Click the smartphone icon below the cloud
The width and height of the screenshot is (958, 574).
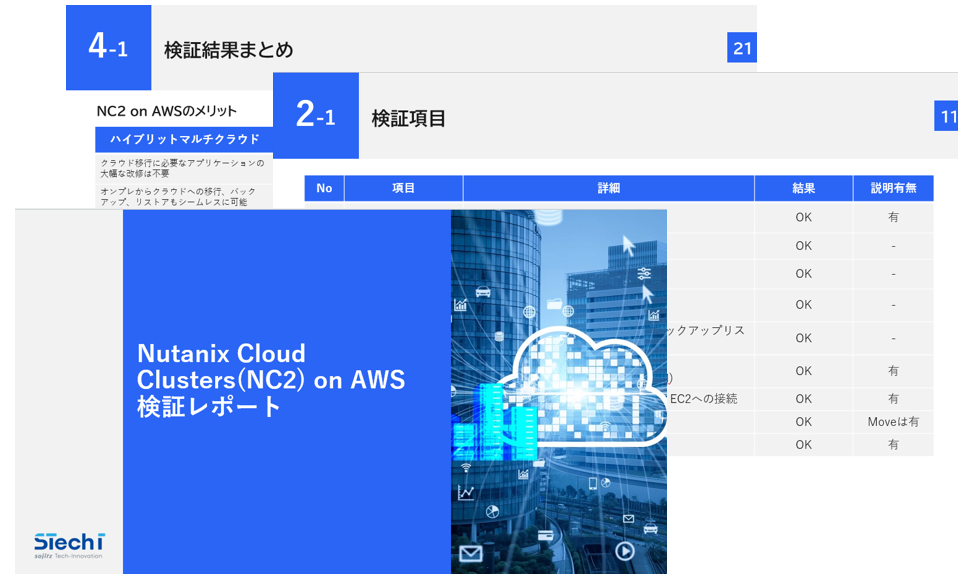pos(592,483)
